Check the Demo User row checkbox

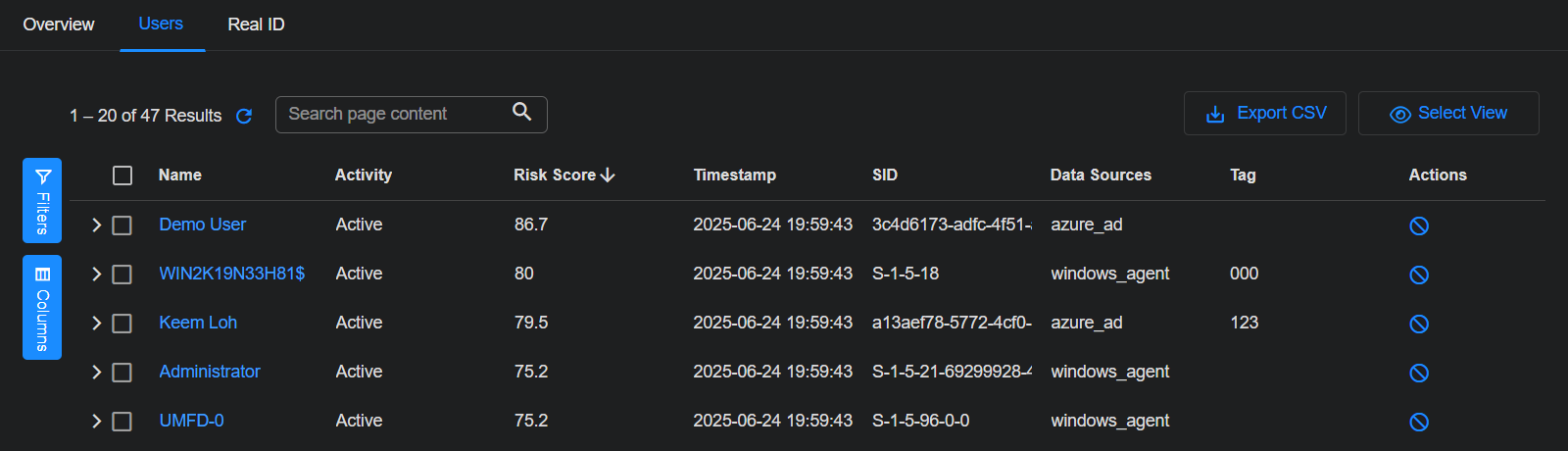(x=122, y=225)
